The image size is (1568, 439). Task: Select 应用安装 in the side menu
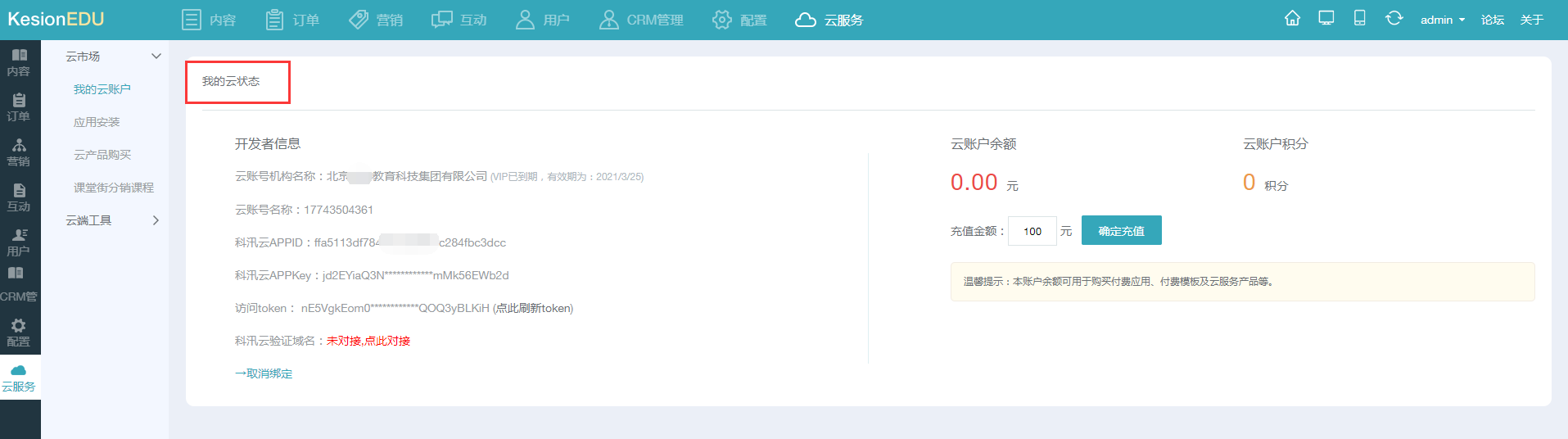tap(97, 122)
